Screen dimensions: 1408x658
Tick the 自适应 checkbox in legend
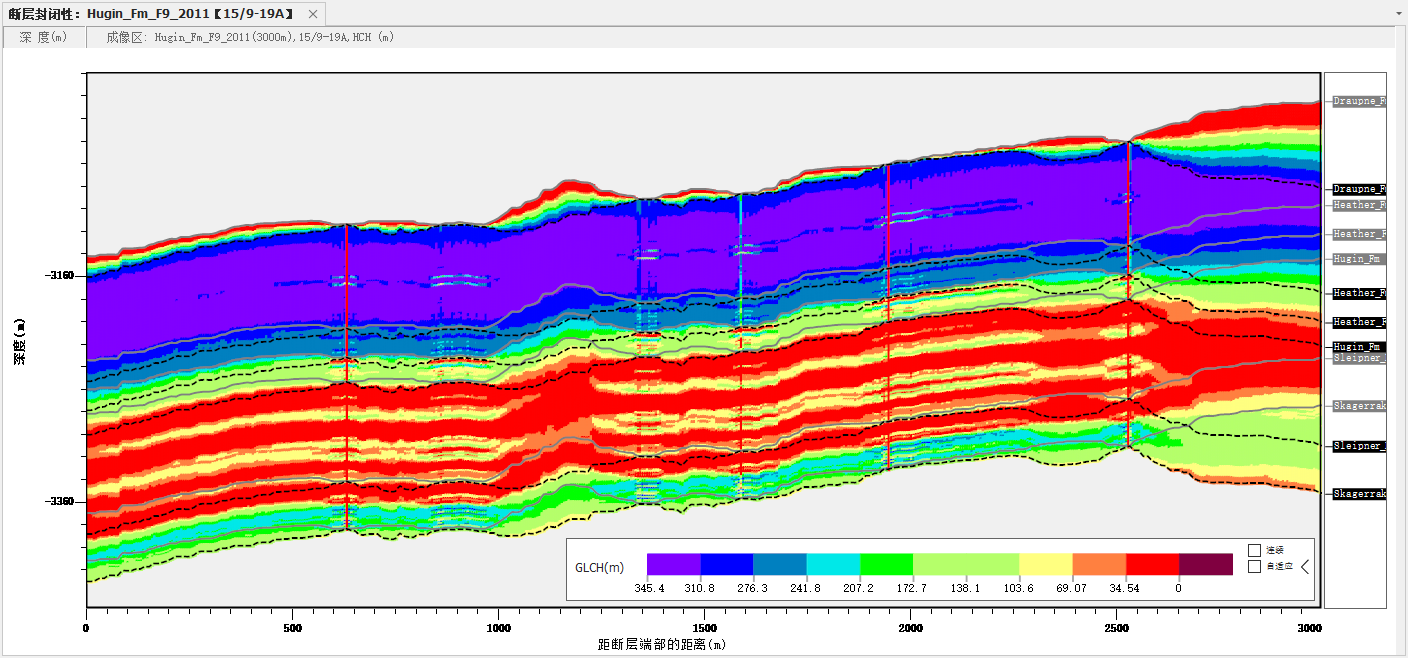tap(1254, 567)
